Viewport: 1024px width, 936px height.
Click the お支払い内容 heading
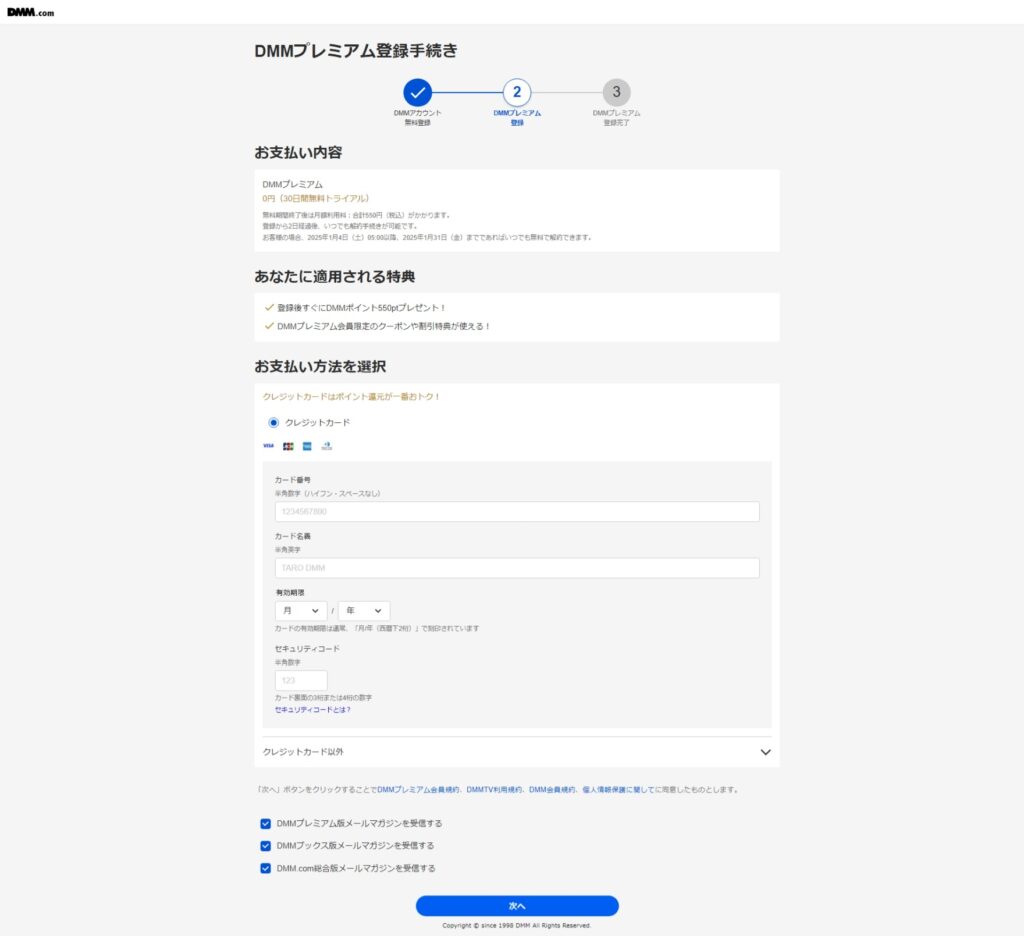(x=298, y=152)
